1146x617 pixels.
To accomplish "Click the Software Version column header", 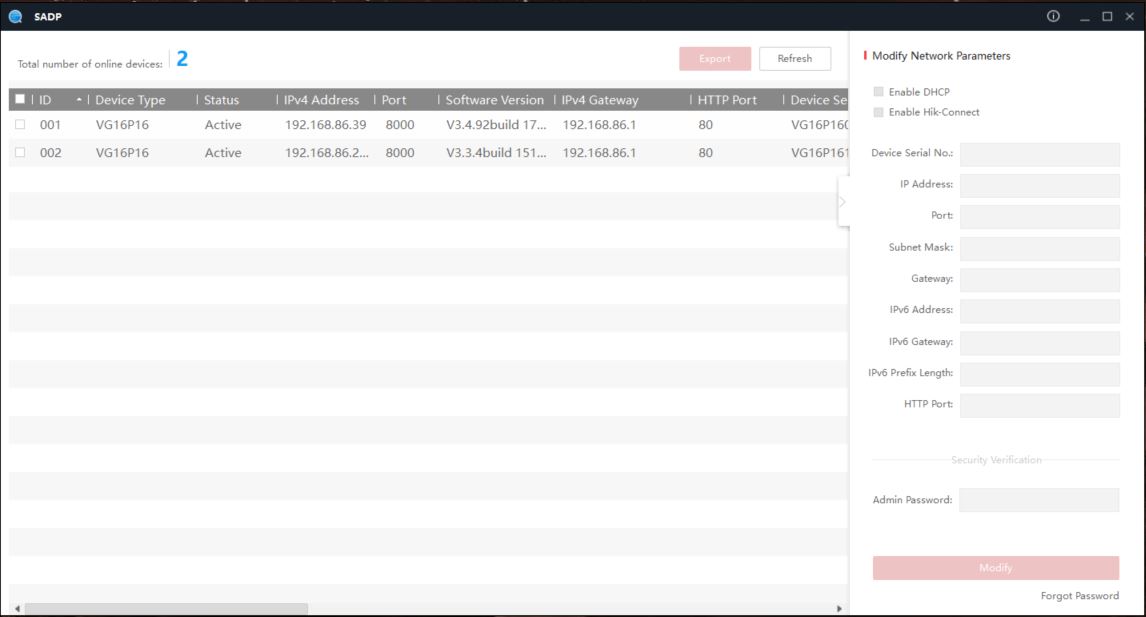I will [x=494, y=100].
